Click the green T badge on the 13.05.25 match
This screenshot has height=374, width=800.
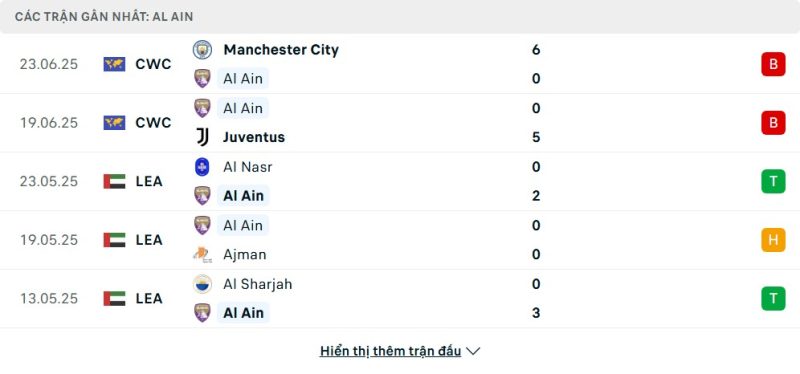(x=773, y=298)
